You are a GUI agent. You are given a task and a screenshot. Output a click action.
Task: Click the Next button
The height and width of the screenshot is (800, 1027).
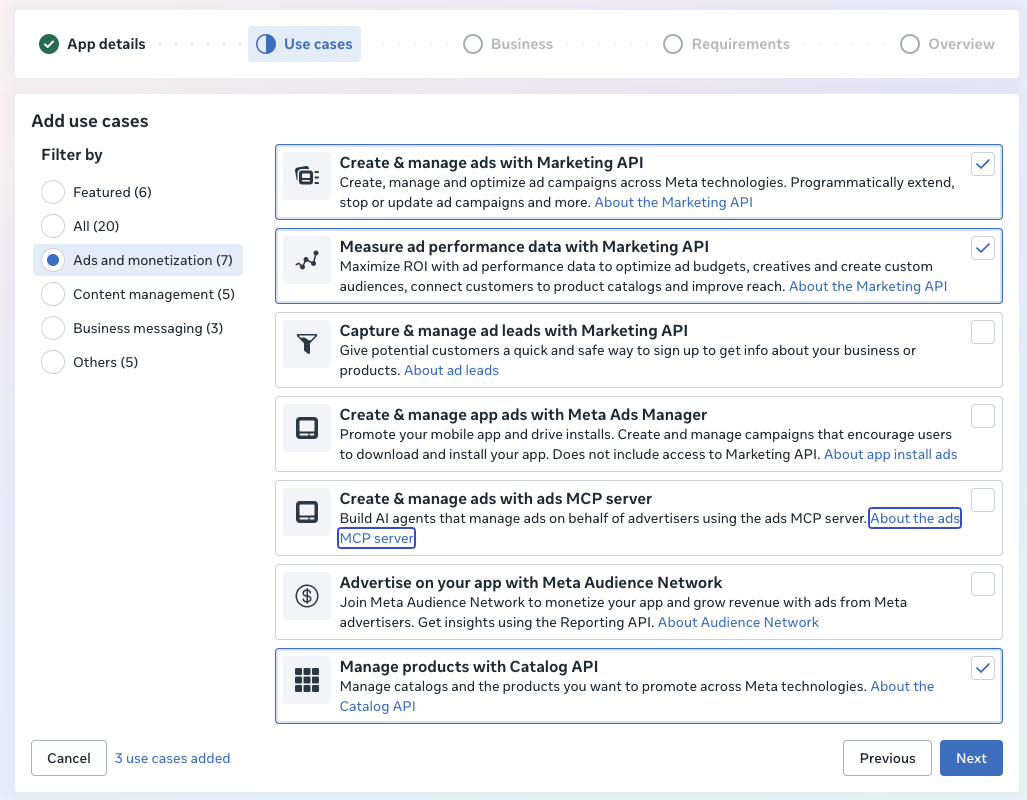971,758
